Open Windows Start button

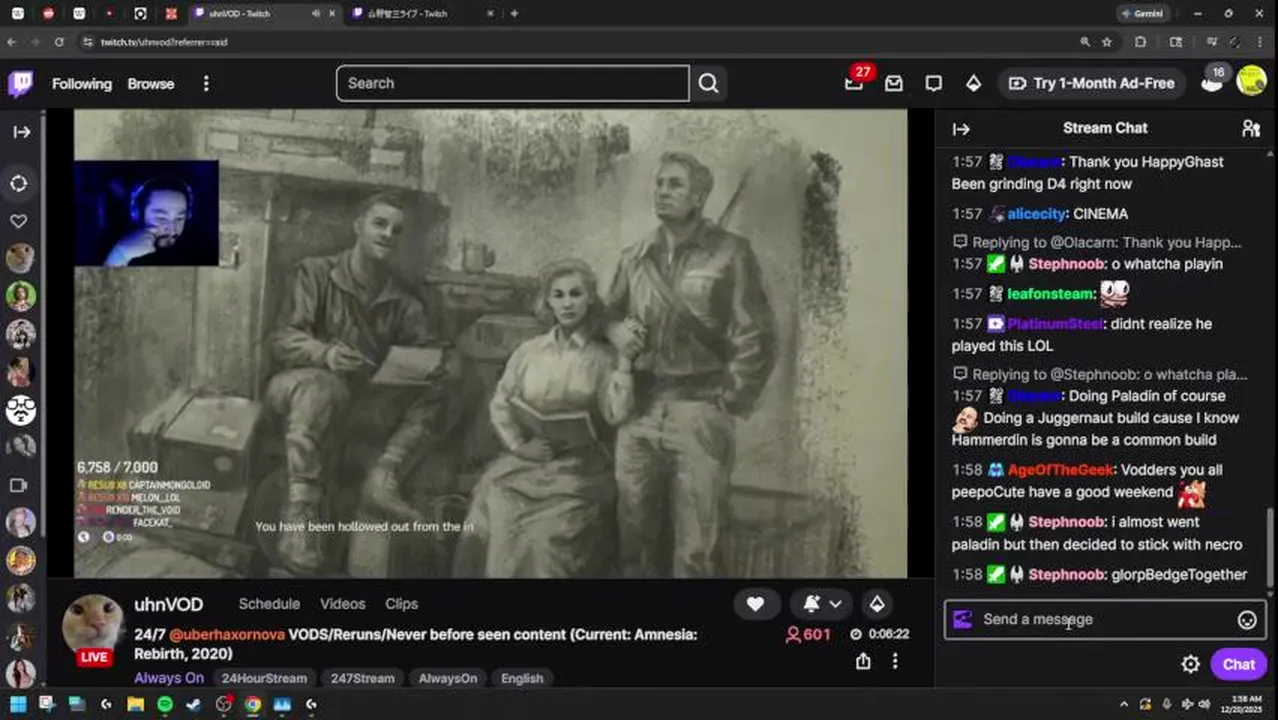(x=17, y=704)
